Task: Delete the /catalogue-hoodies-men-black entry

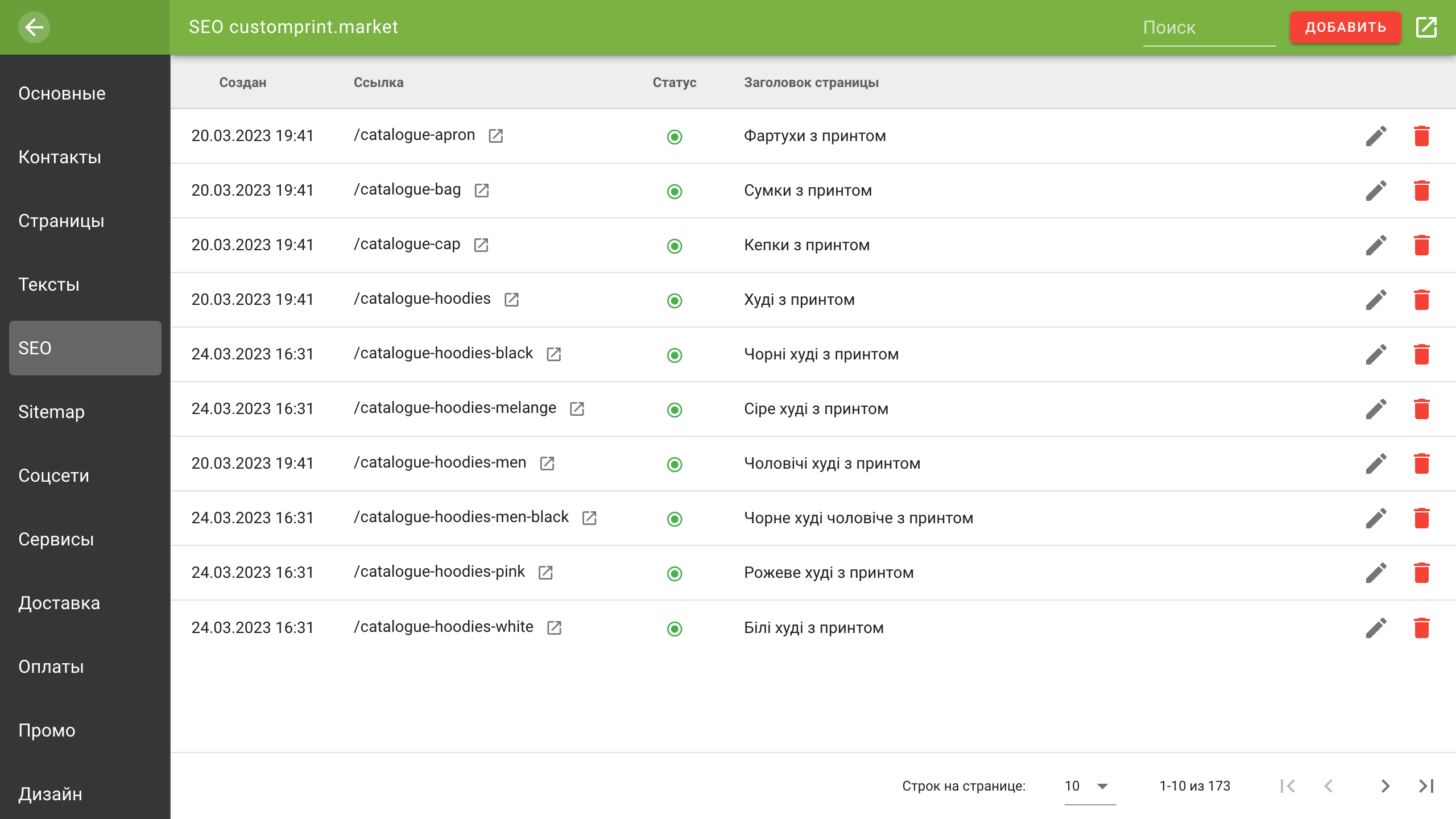Action: (x=1422, y=518)
